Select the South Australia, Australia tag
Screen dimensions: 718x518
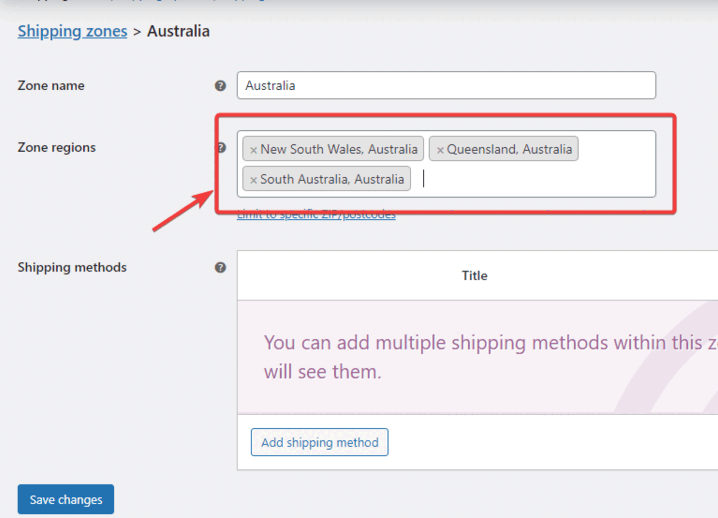pos(326,179)
